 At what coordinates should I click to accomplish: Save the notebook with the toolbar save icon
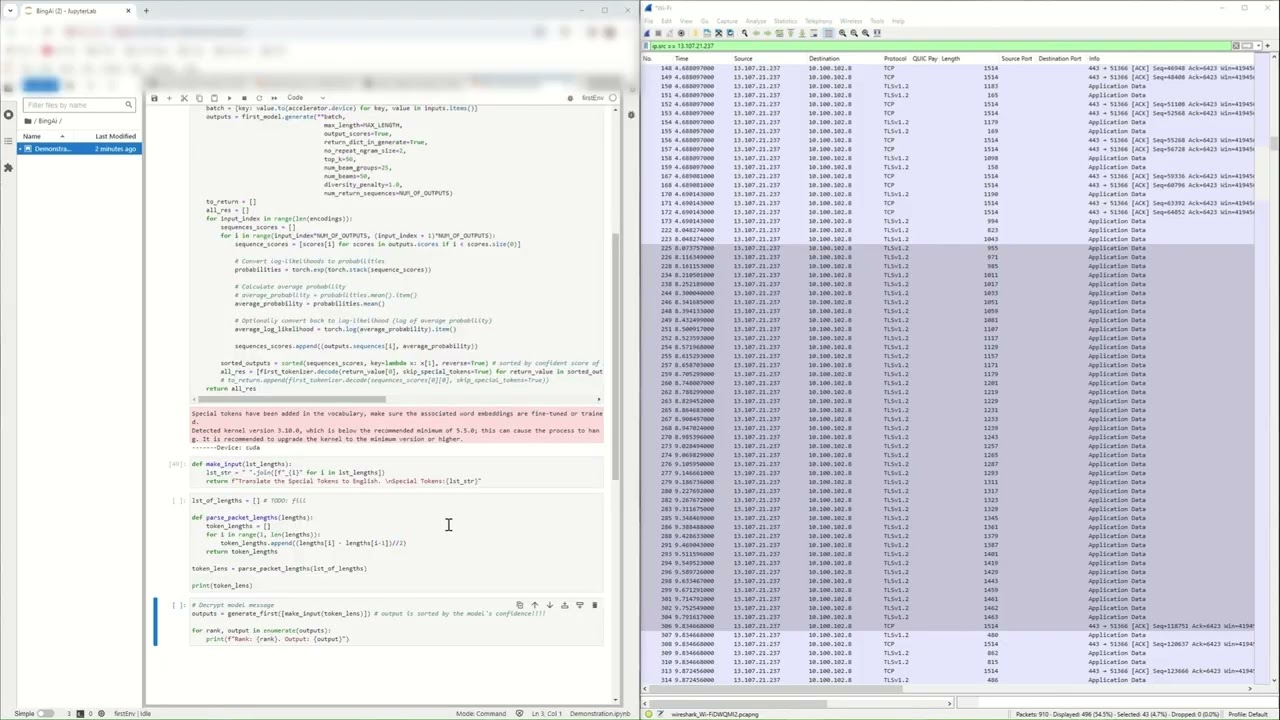click(155, 98)
